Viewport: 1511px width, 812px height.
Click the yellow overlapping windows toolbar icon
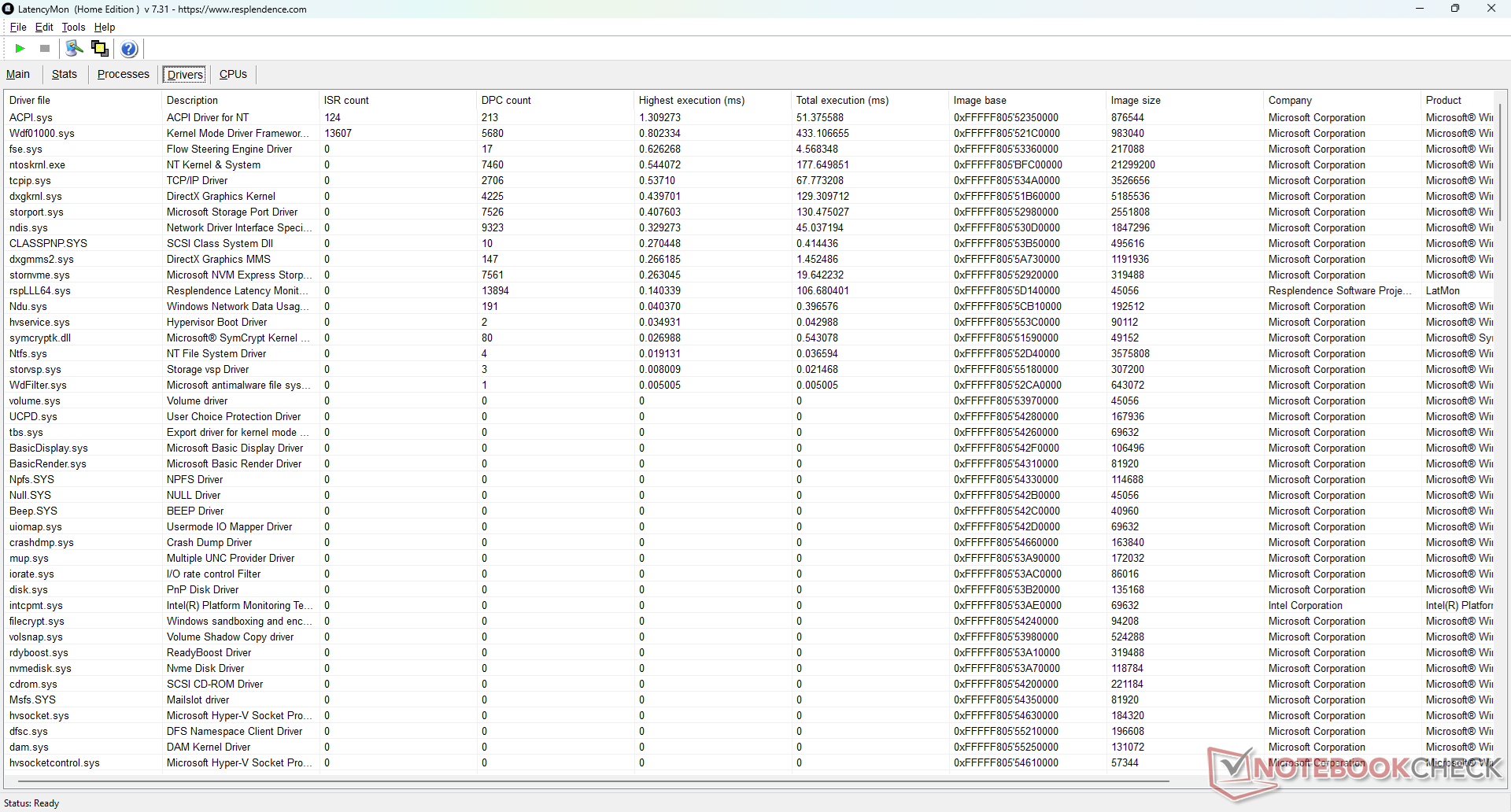coord(100,49)
